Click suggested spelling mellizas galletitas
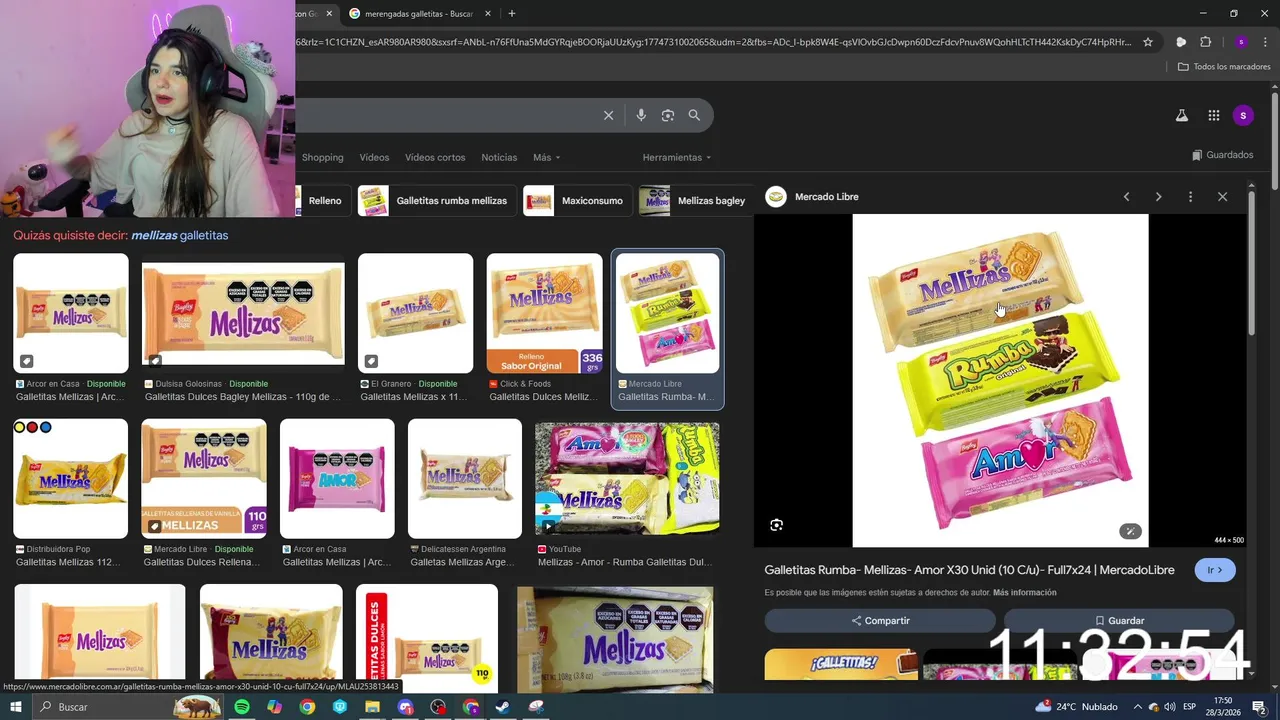 point(180,235)
